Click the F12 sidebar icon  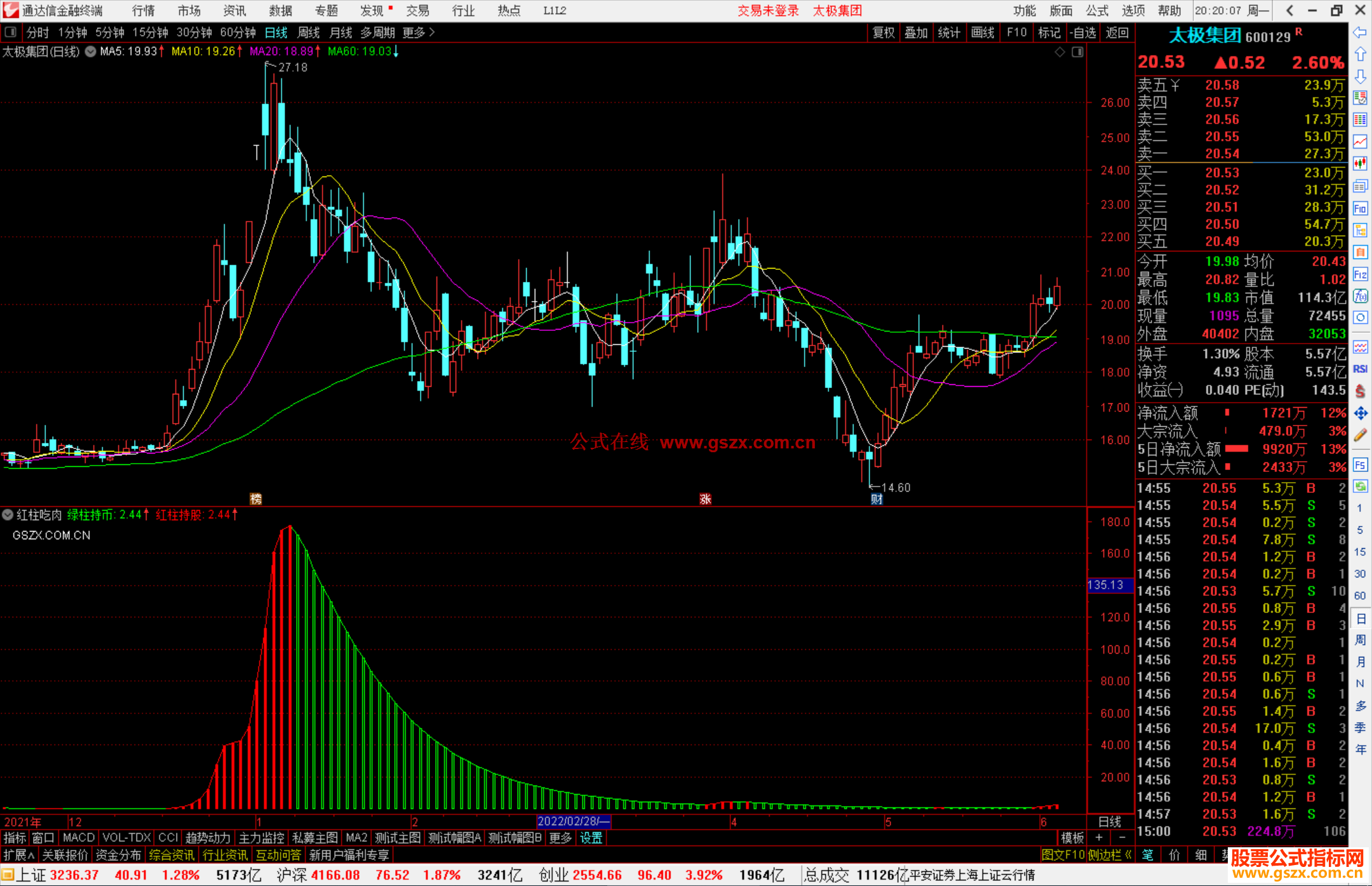(1360, 274)
